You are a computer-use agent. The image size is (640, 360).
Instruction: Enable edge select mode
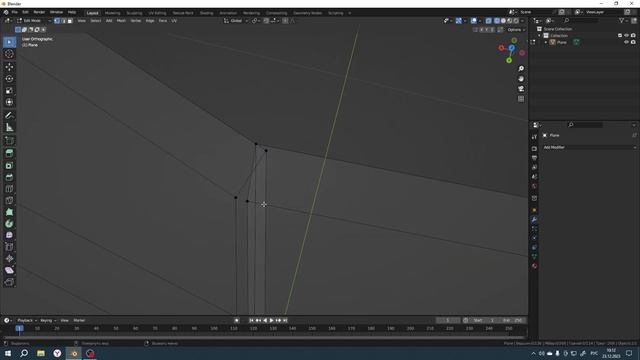click(63, 20)
